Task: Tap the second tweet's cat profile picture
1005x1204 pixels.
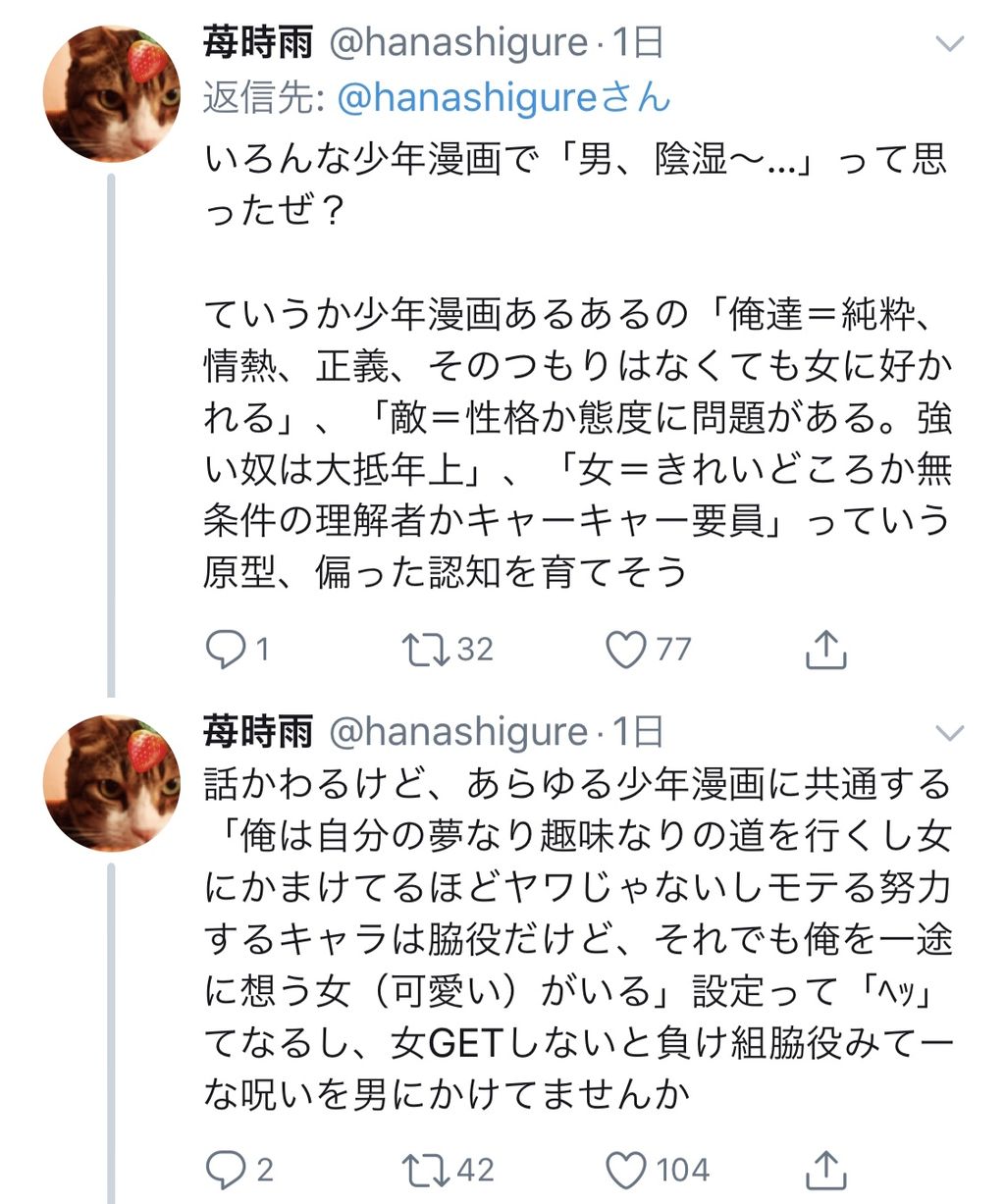Action: [x=112, y=783]
